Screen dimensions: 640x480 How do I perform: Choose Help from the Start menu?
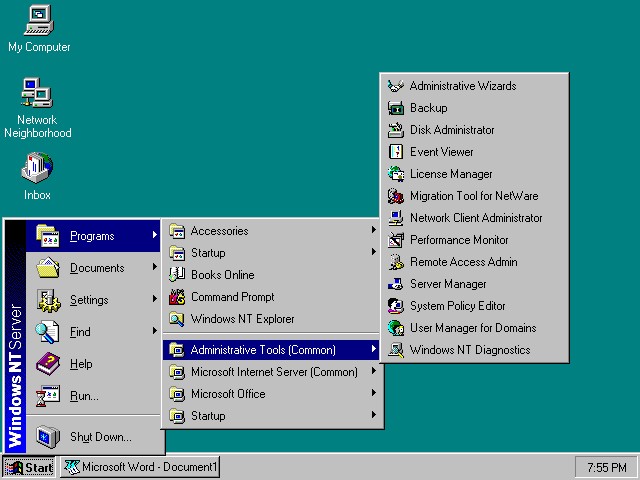[x=93, y=364]
